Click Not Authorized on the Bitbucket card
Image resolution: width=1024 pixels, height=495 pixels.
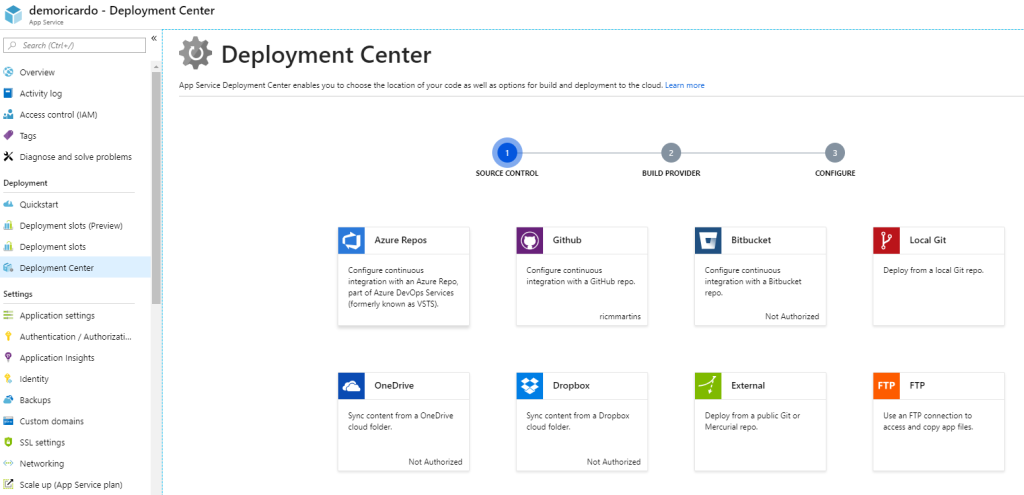[x=792, y=316]
